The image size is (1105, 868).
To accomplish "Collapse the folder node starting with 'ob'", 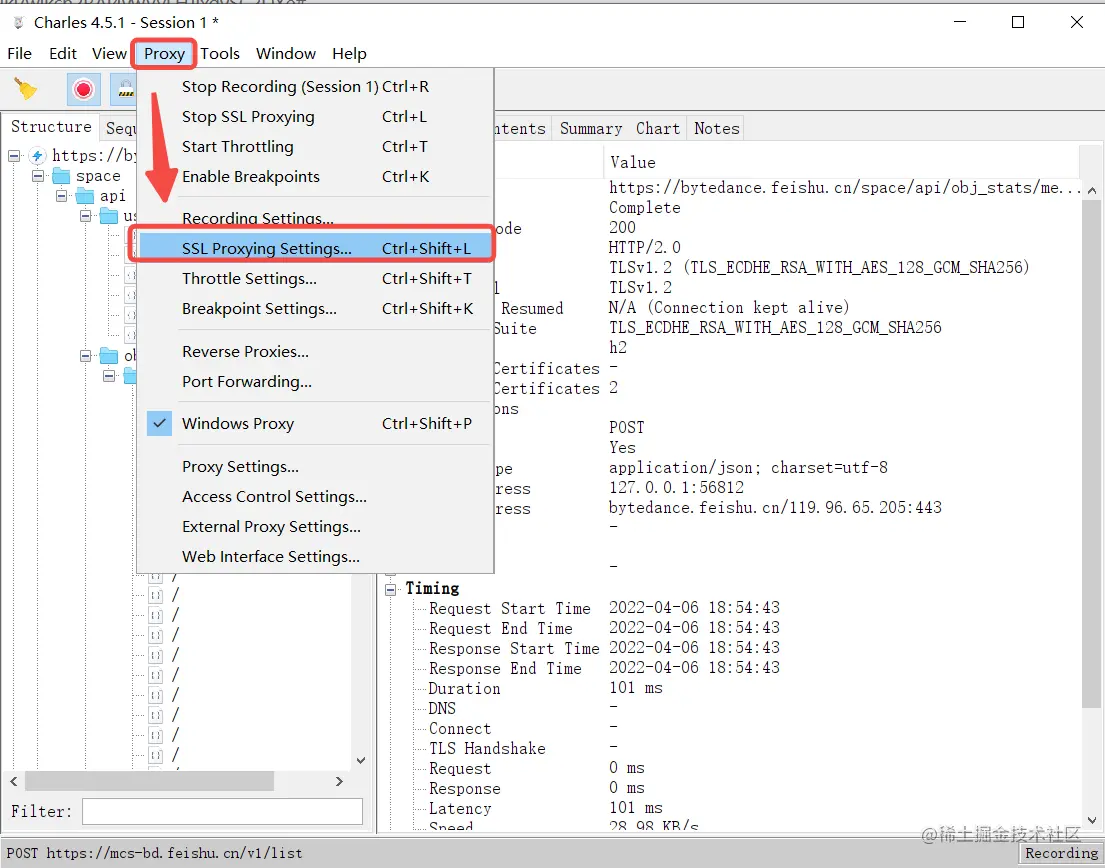I will [x=86, y=356].
